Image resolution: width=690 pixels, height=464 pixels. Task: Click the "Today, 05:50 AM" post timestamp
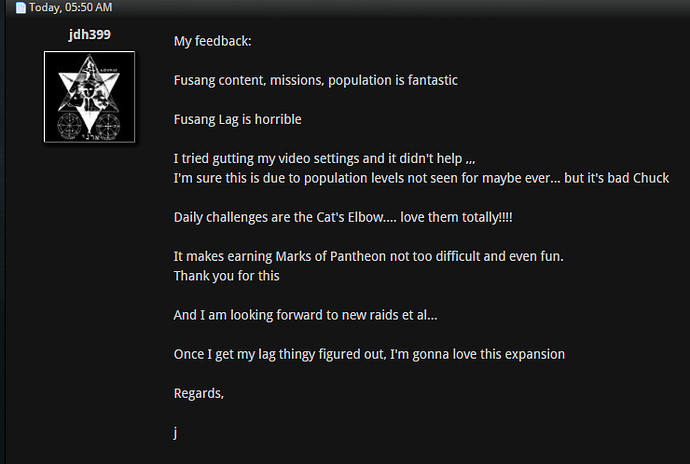(x=70, y=7)
